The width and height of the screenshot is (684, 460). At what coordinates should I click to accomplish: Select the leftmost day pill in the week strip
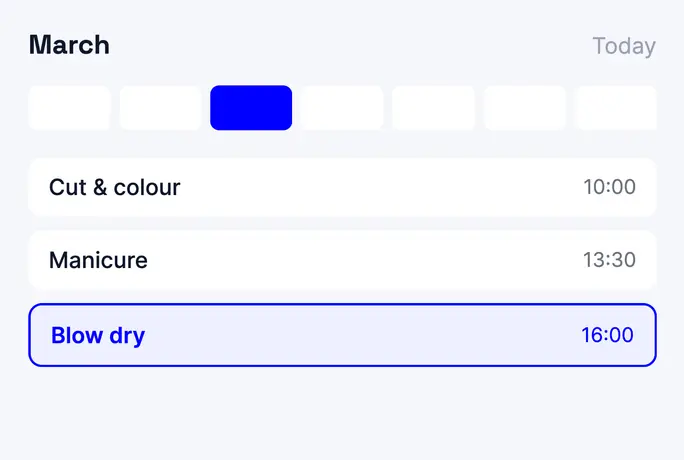pos(69,108)
